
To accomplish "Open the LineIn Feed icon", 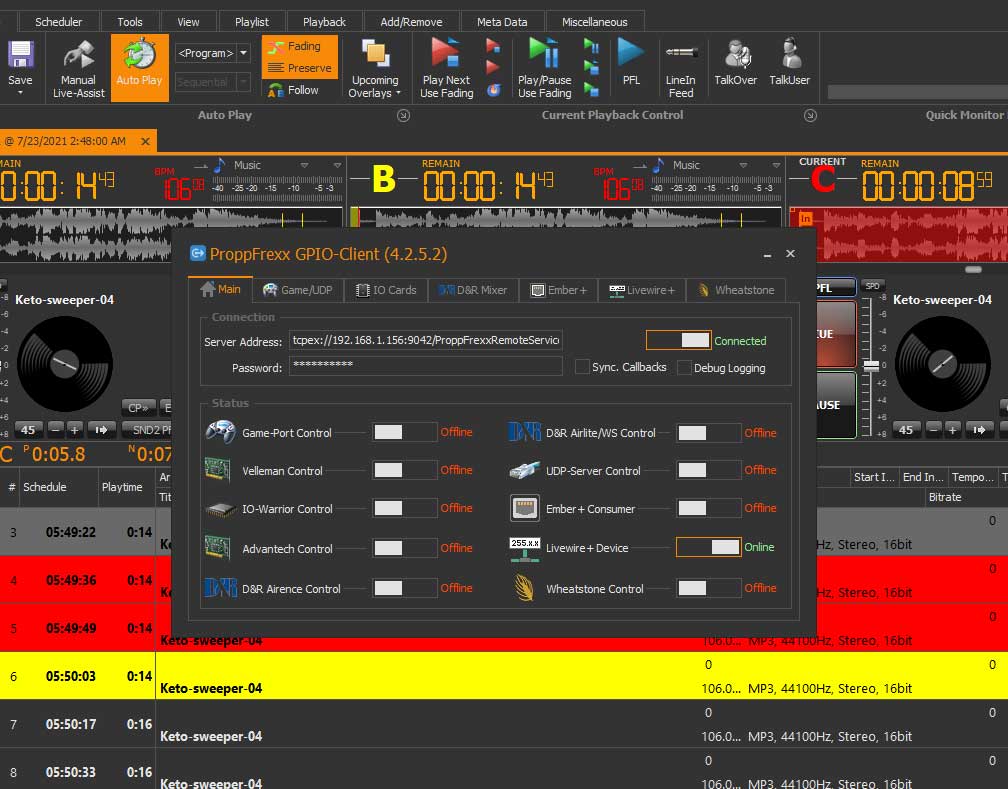I will point(681,53).
